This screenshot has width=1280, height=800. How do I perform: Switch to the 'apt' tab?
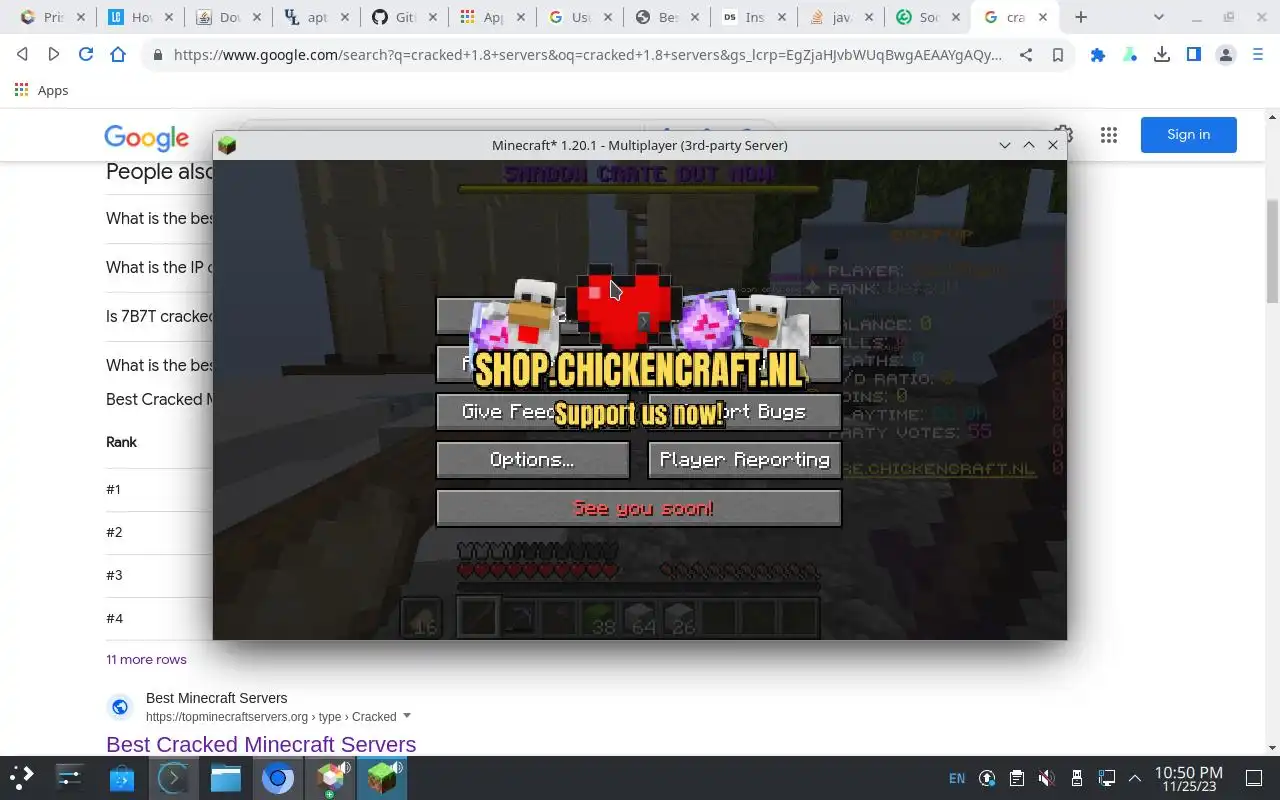tap(316, 17)
